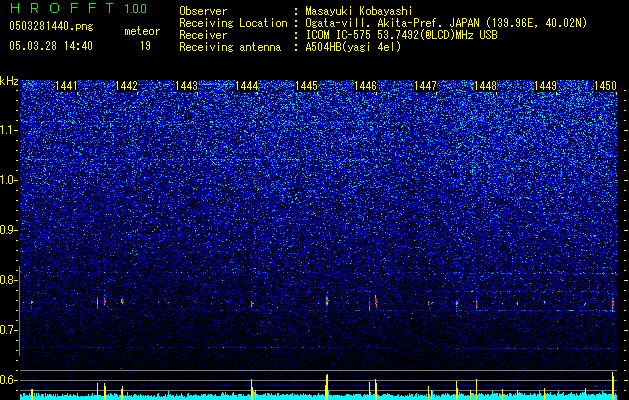This screenshot has height=400, width=629.
Task: Click the 1449 time marker
Action: click(546, 86)
